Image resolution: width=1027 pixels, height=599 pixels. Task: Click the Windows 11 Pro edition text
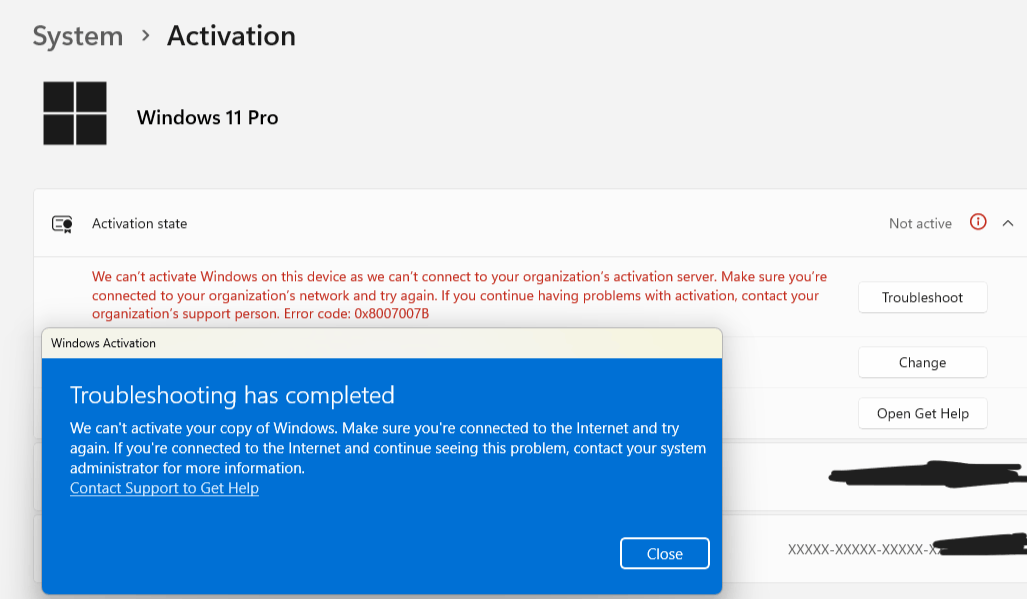pos(208,117)
